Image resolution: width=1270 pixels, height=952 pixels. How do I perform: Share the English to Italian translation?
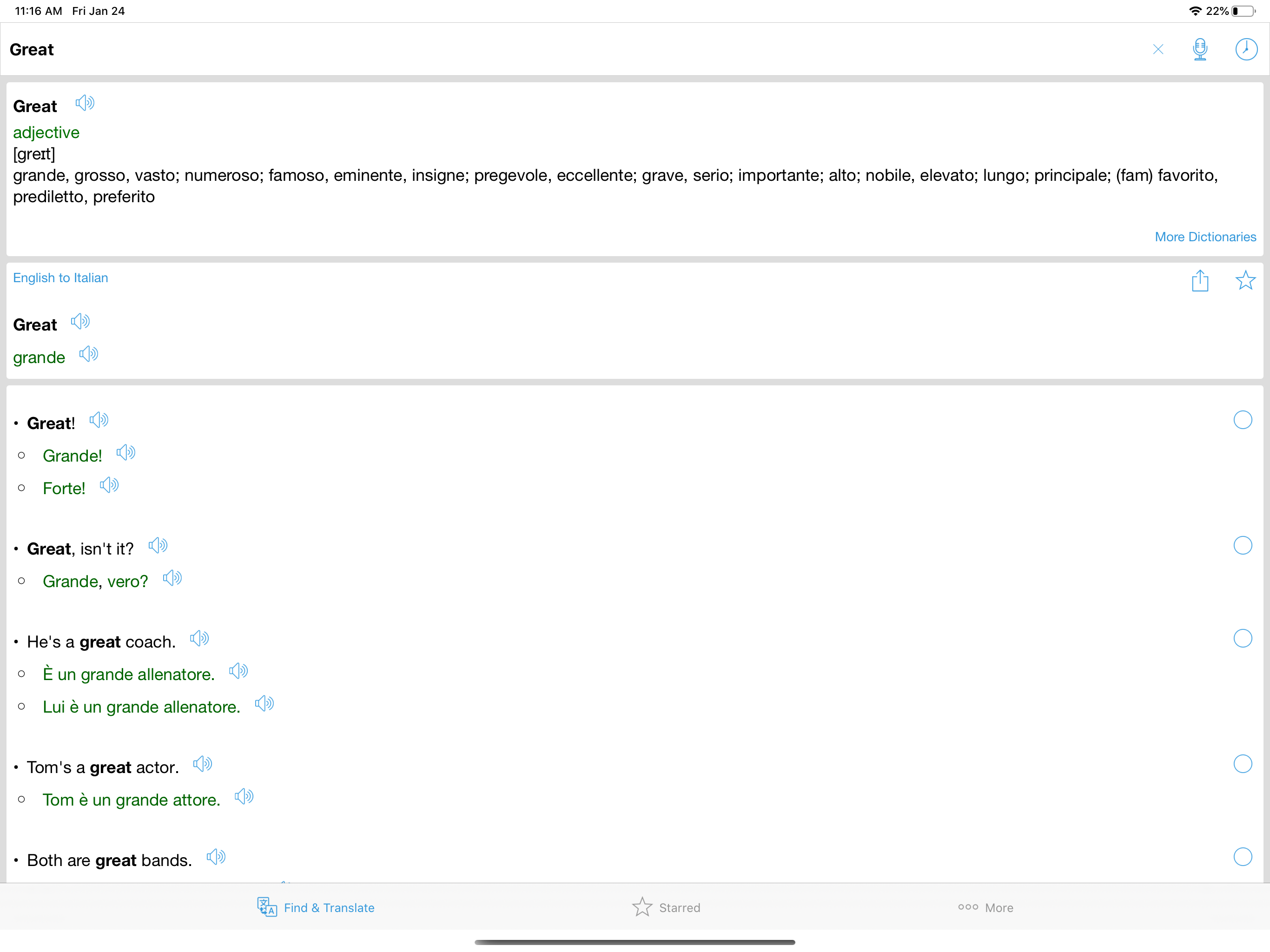point(1199,281)
